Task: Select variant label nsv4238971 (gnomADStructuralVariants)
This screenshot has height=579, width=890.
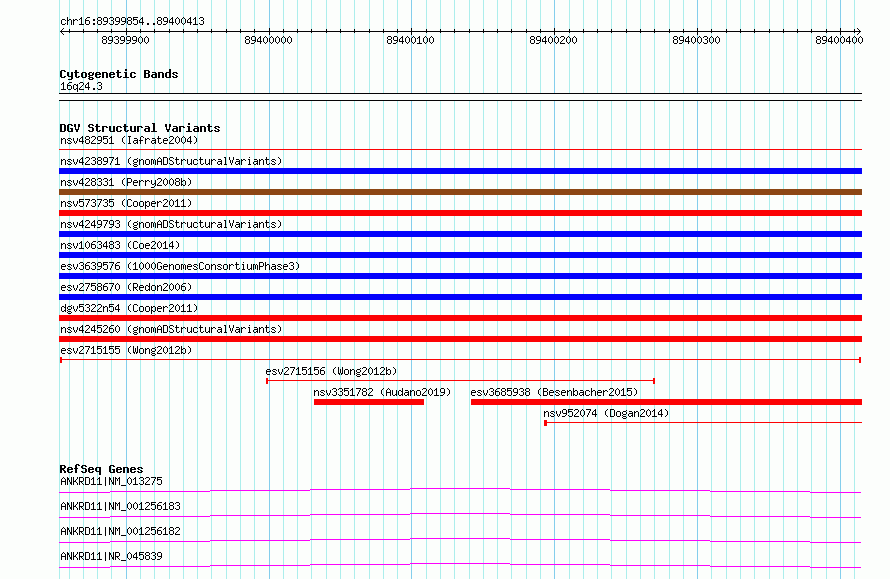Action: [x=171, y=161]
